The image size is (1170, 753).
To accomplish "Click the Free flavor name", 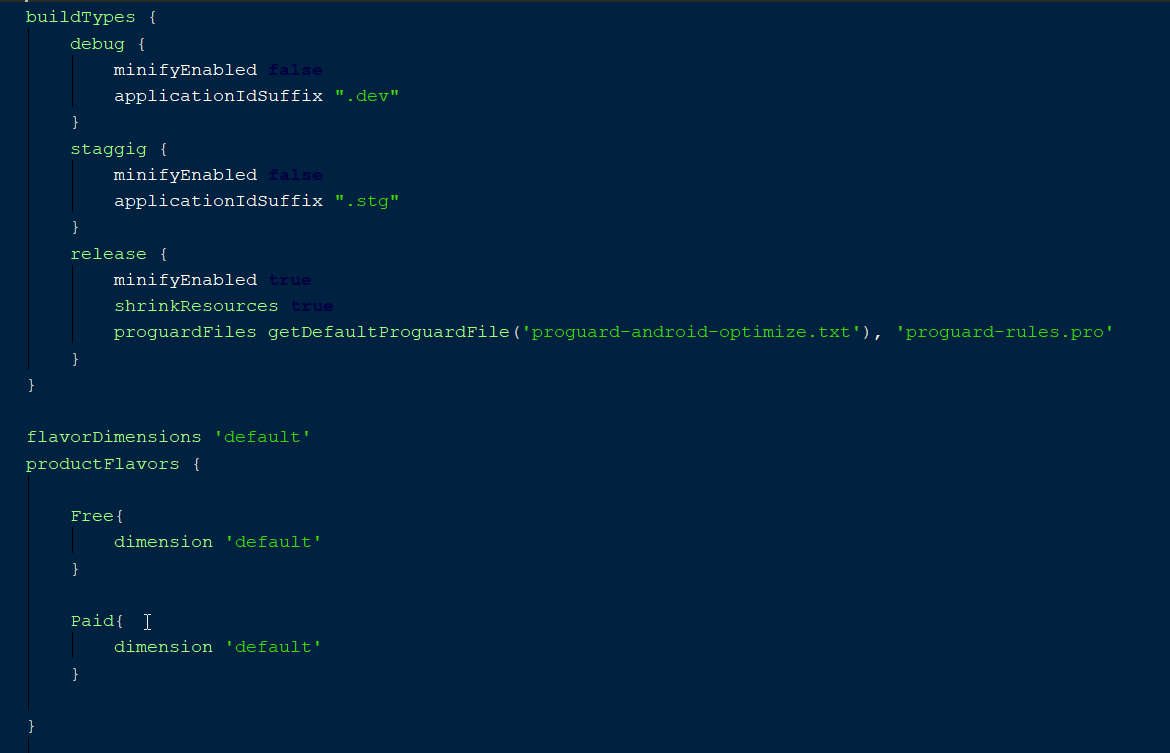I will click(x=92, y=516).
